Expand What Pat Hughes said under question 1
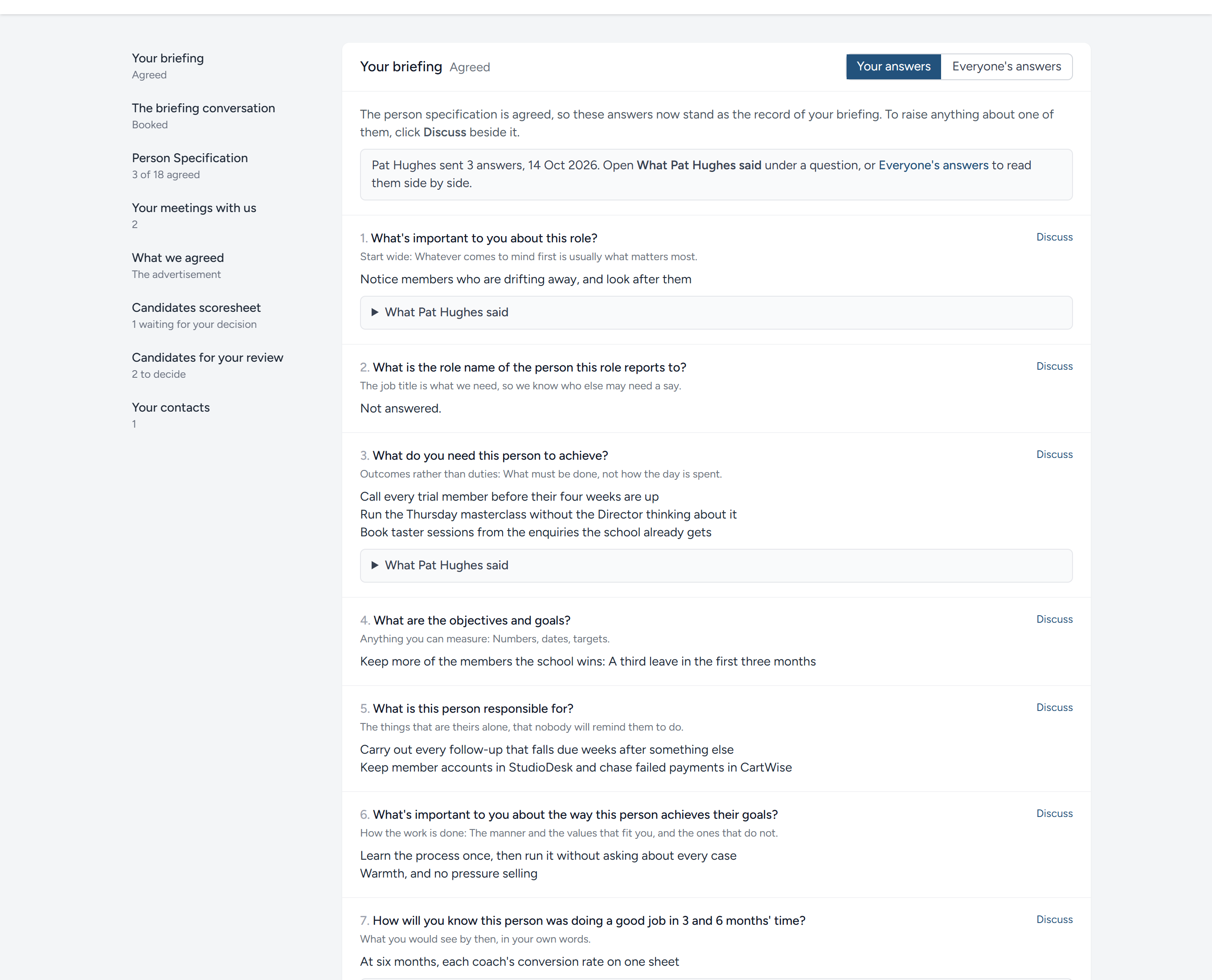 point(716,312)
